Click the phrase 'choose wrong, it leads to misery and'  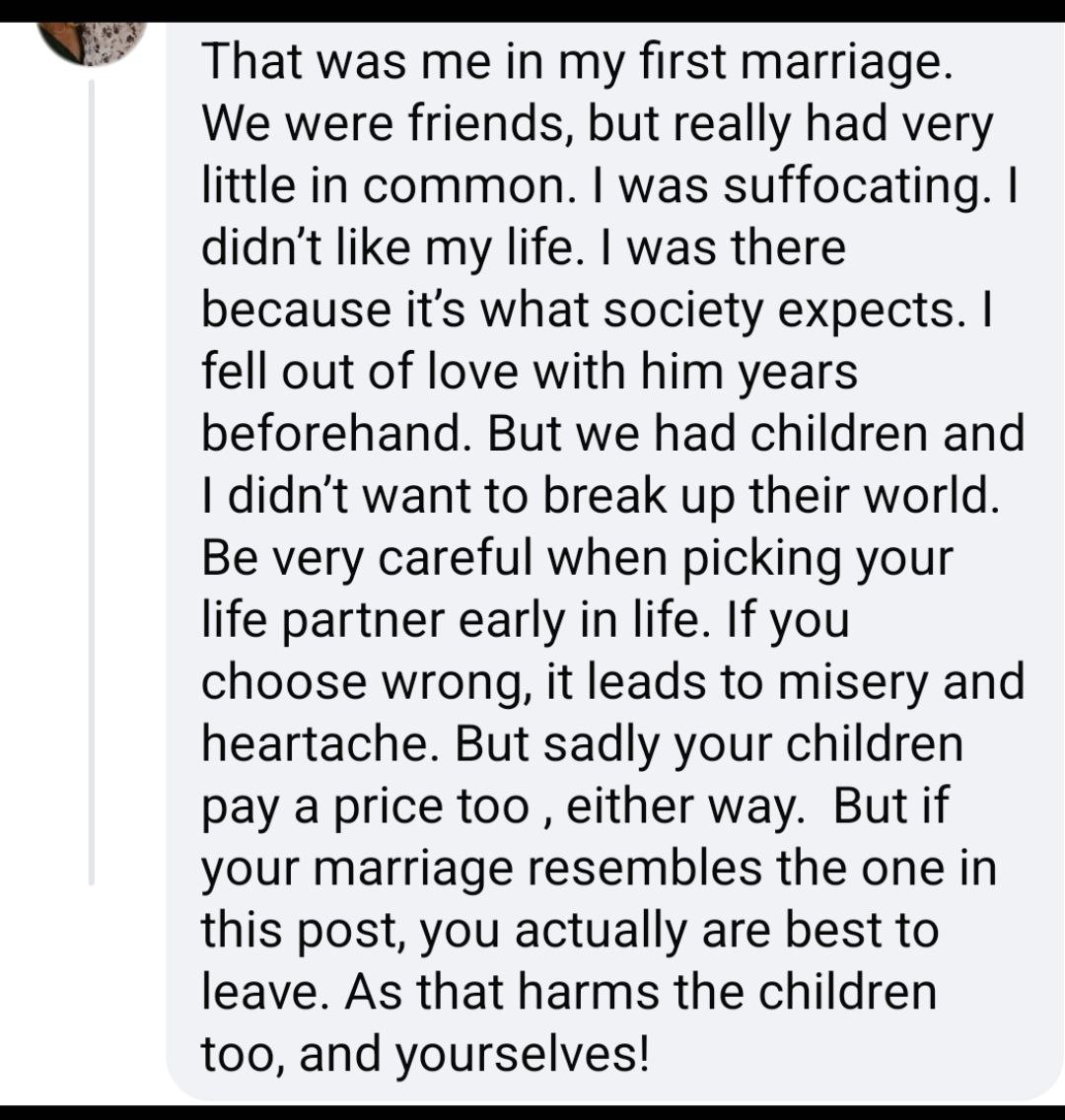pos(612,682)
